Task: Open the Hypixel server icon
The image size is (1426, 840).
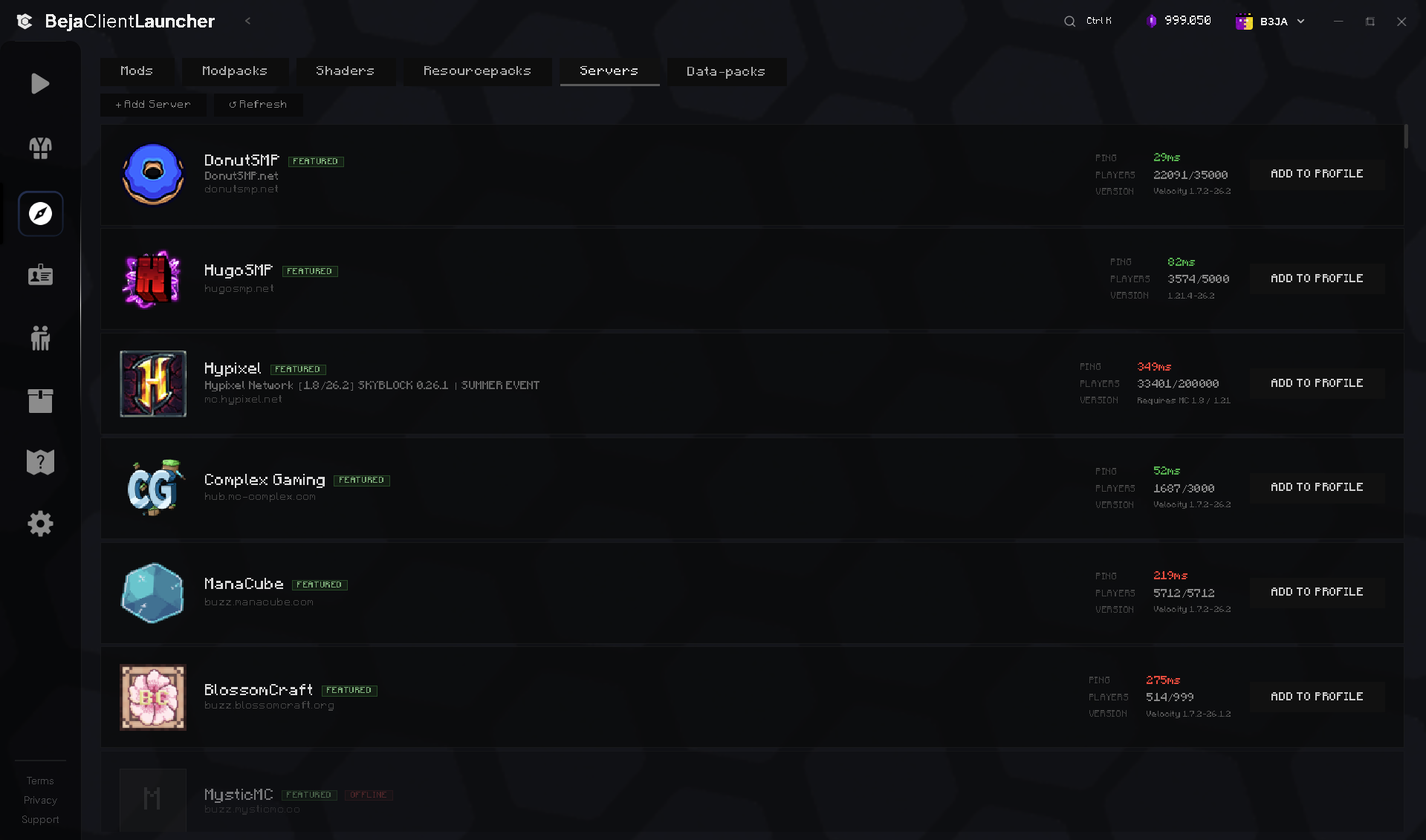Action: point(153,383)
